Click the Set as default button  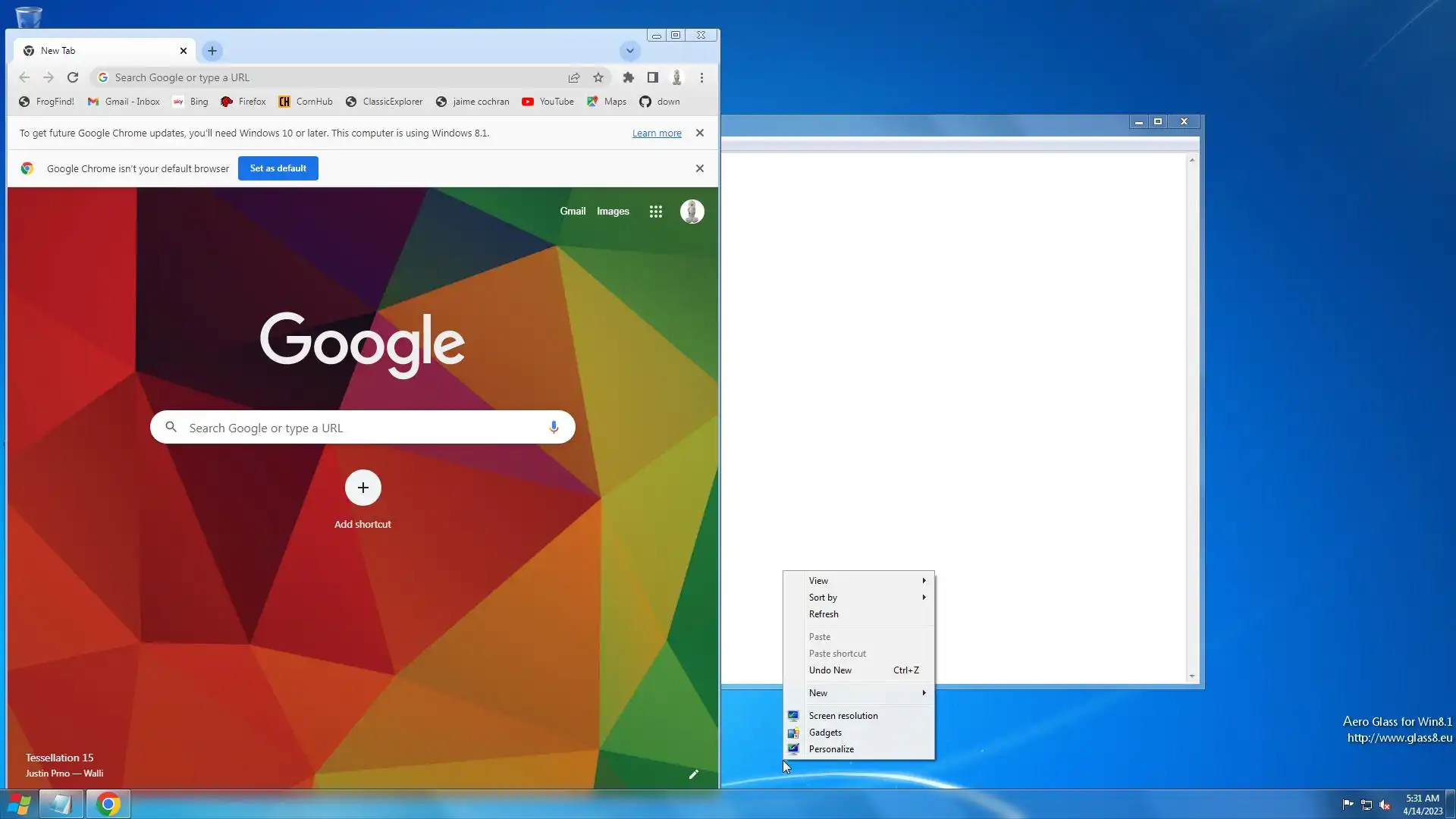click(x=278, y=168)
